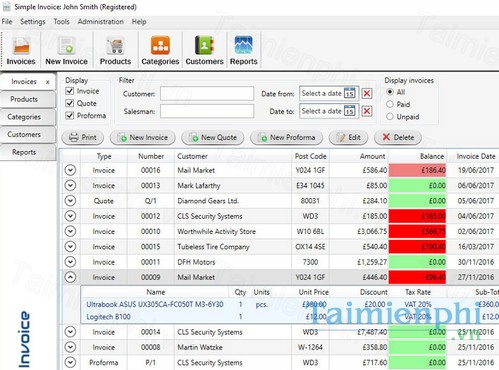Switch to the Reports side tab

coord(28,152)
